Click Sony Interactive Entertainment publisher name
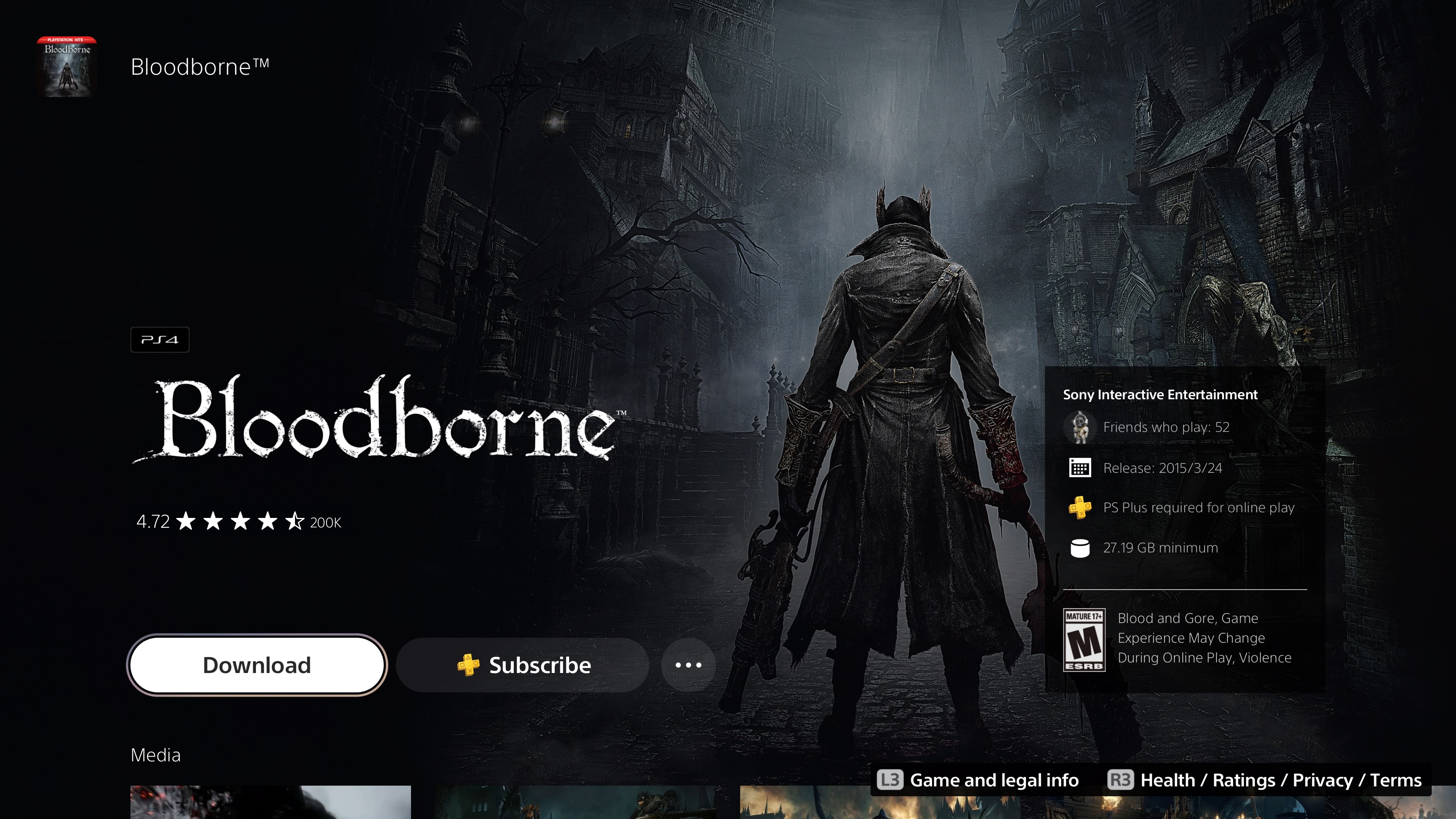Screen dimensions: 1456x819 1160,394
